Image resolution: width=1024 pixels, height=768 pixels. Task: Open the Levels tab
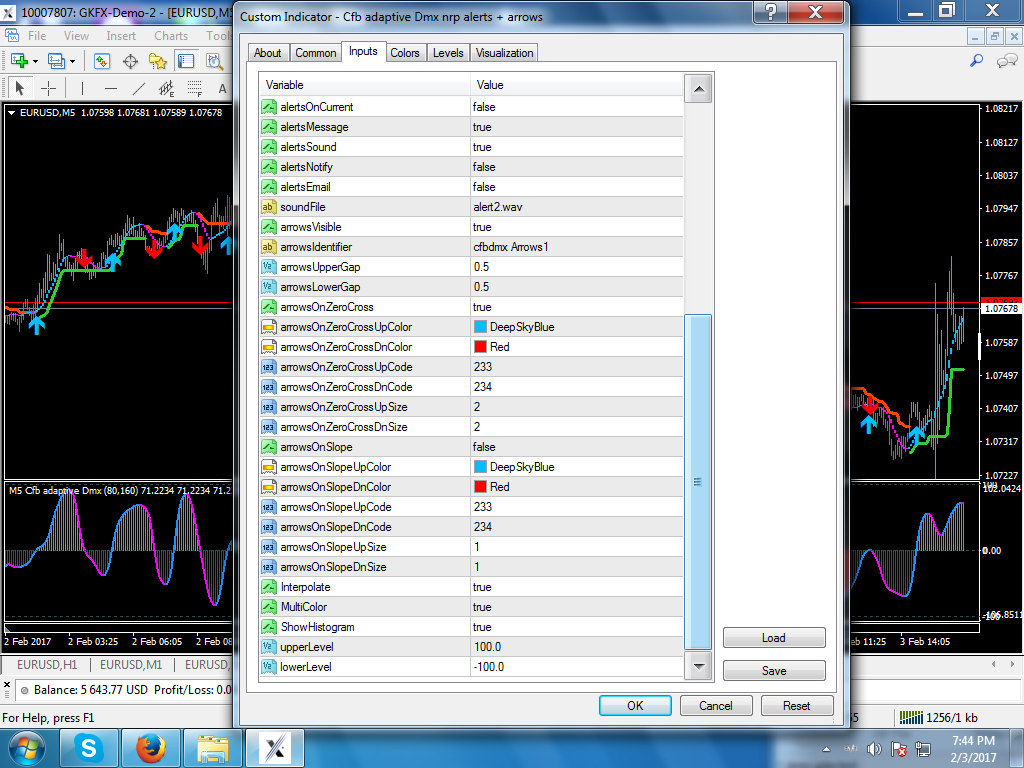[448, 53]
